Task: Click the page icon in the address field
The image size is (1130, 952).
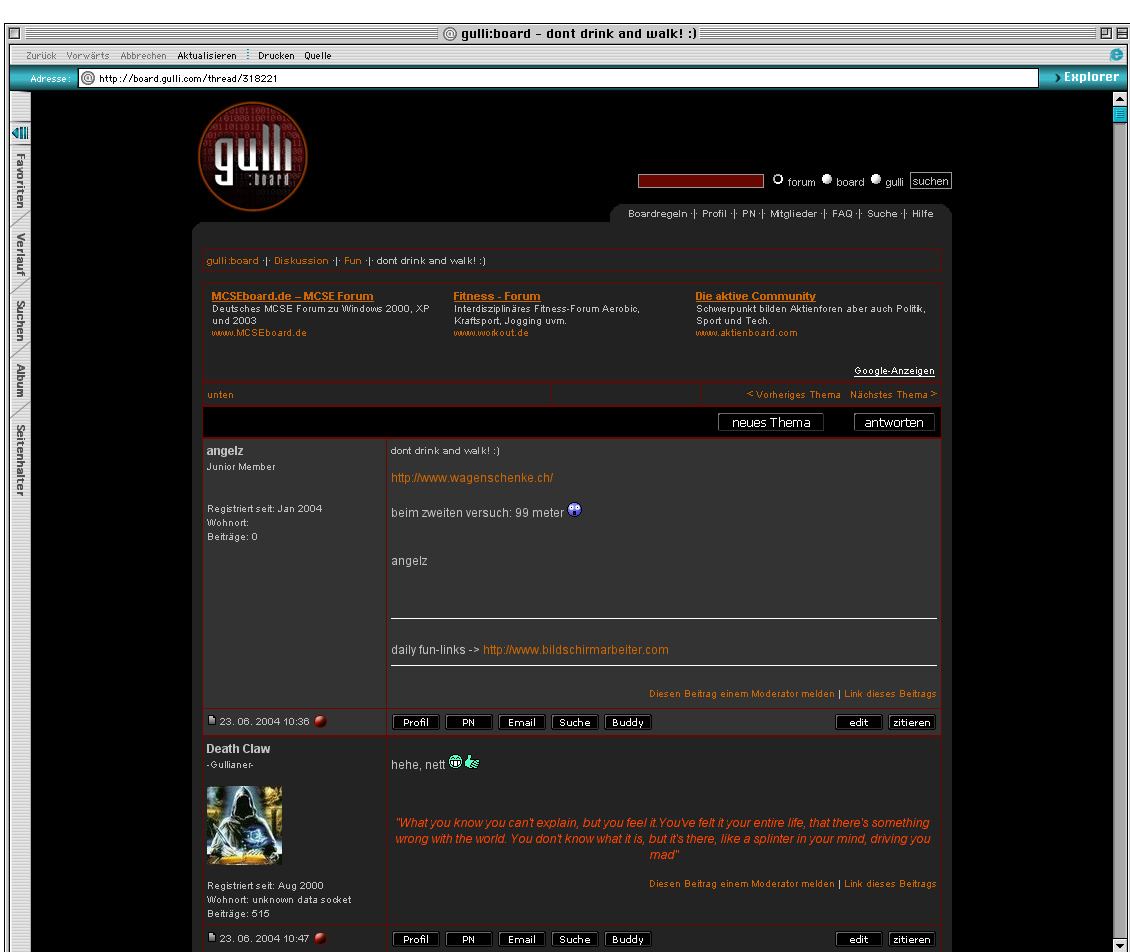Action: (x=88, y=78)
